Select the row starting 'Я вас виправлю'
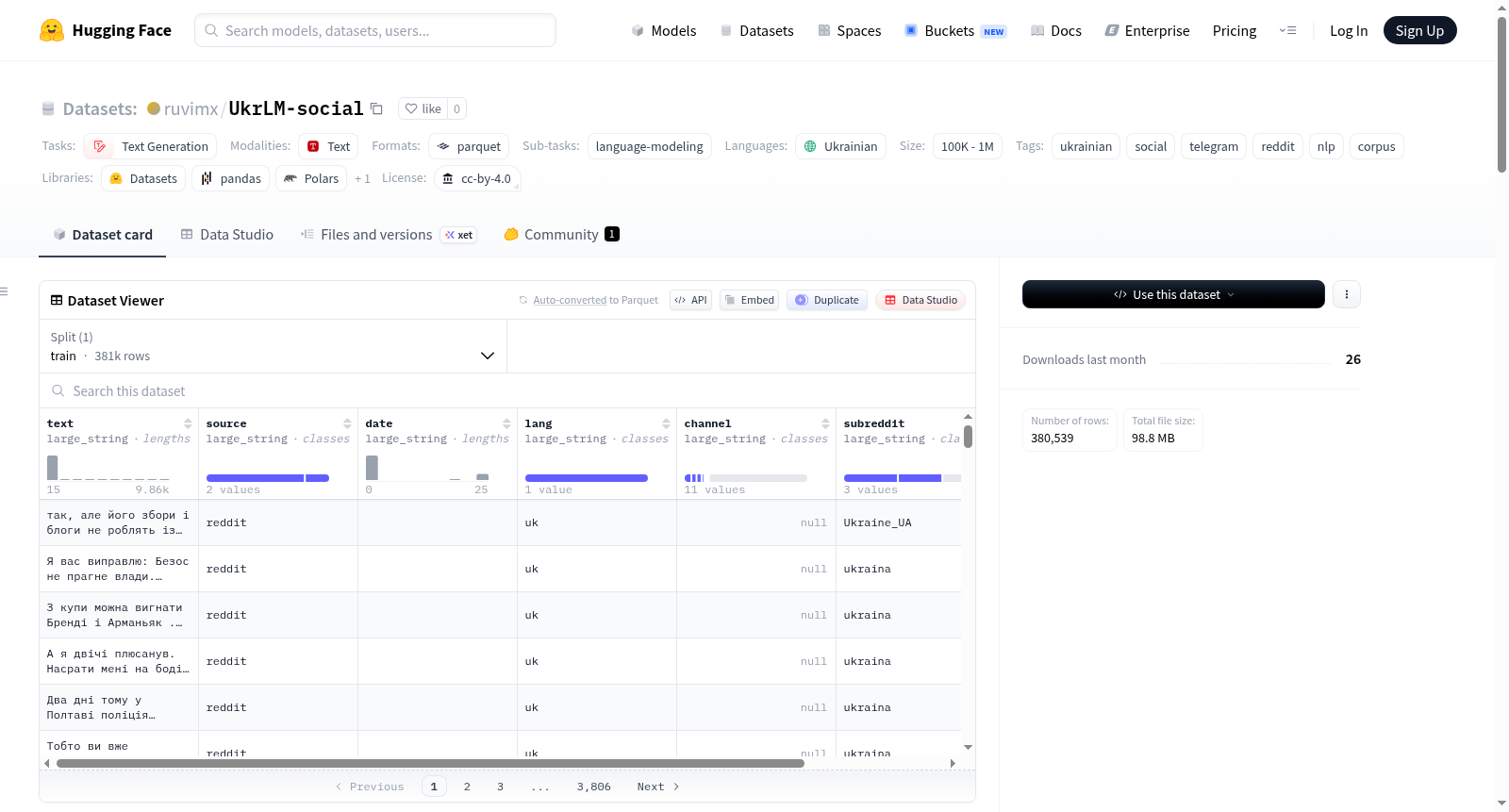Image resolution: width=1509 pixels, height=812 pixels. [500, 569]
